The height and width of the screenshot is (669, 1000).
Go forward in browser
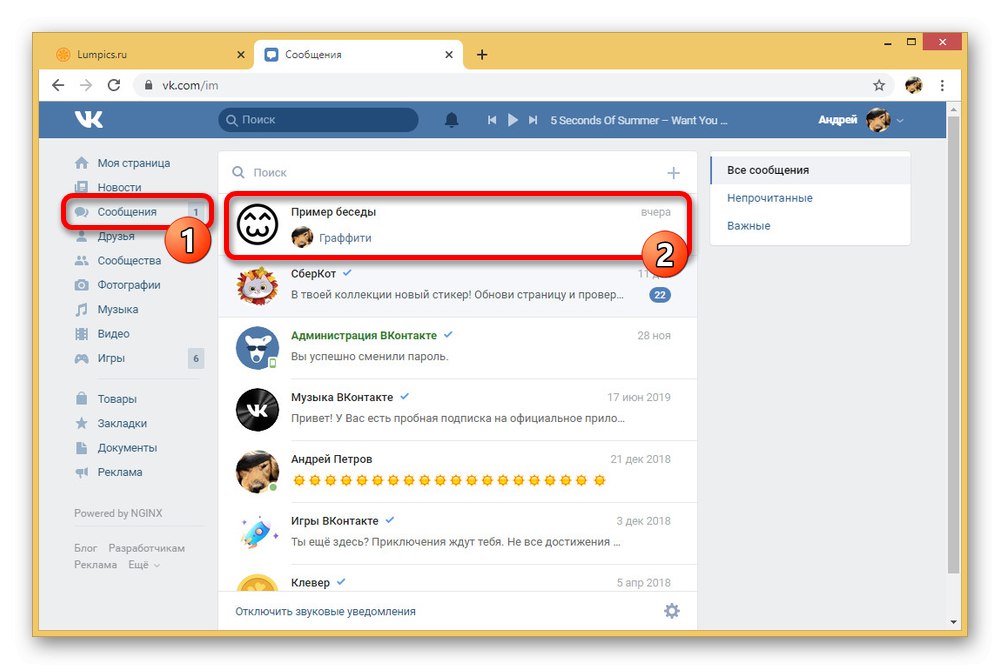[86, 85]
